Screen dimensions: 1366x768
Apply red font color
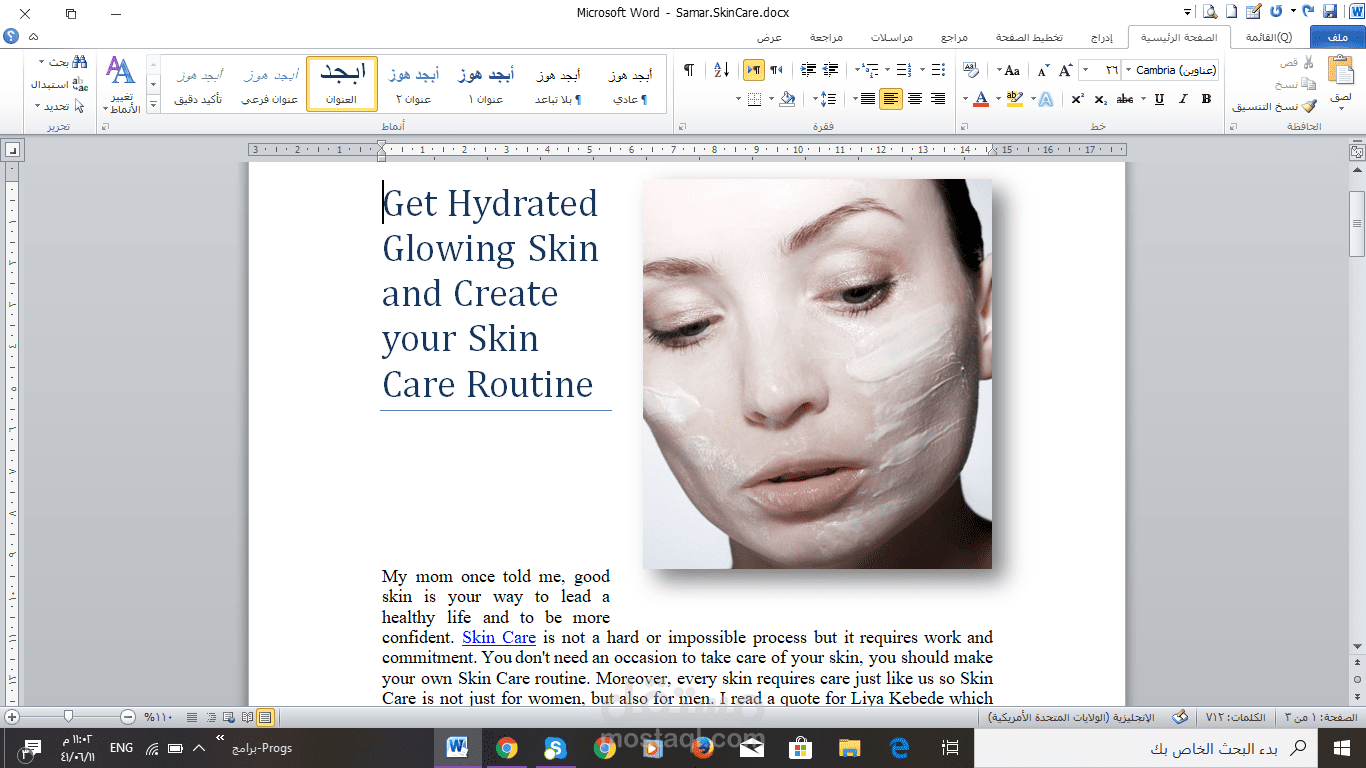[981, 99]
